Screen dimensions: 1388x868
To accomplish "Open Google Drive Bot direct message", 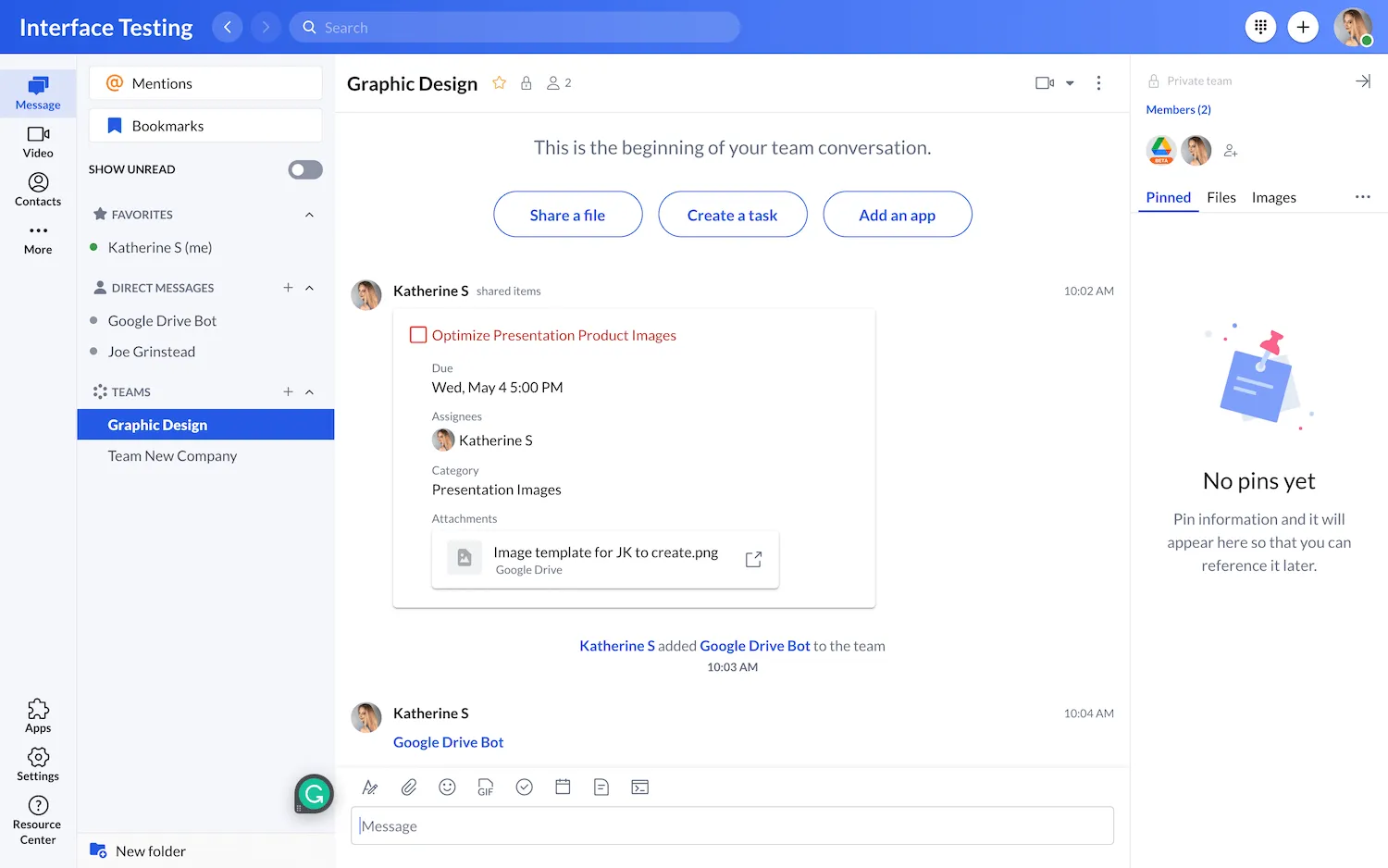I will pos(205,321).
